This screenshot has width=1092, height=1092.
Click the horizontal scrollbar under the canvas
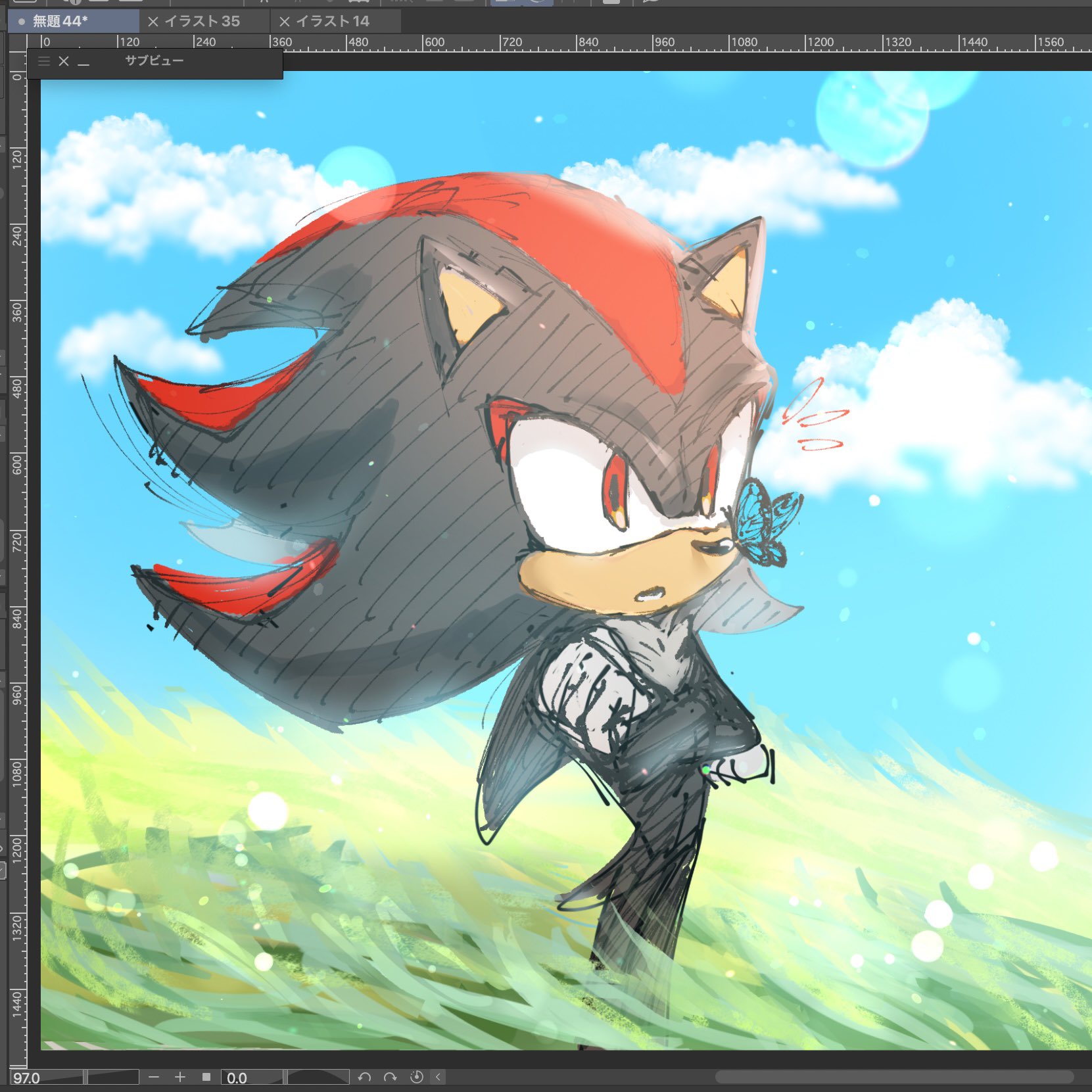pyautogui.click(x=894, y=1077)
